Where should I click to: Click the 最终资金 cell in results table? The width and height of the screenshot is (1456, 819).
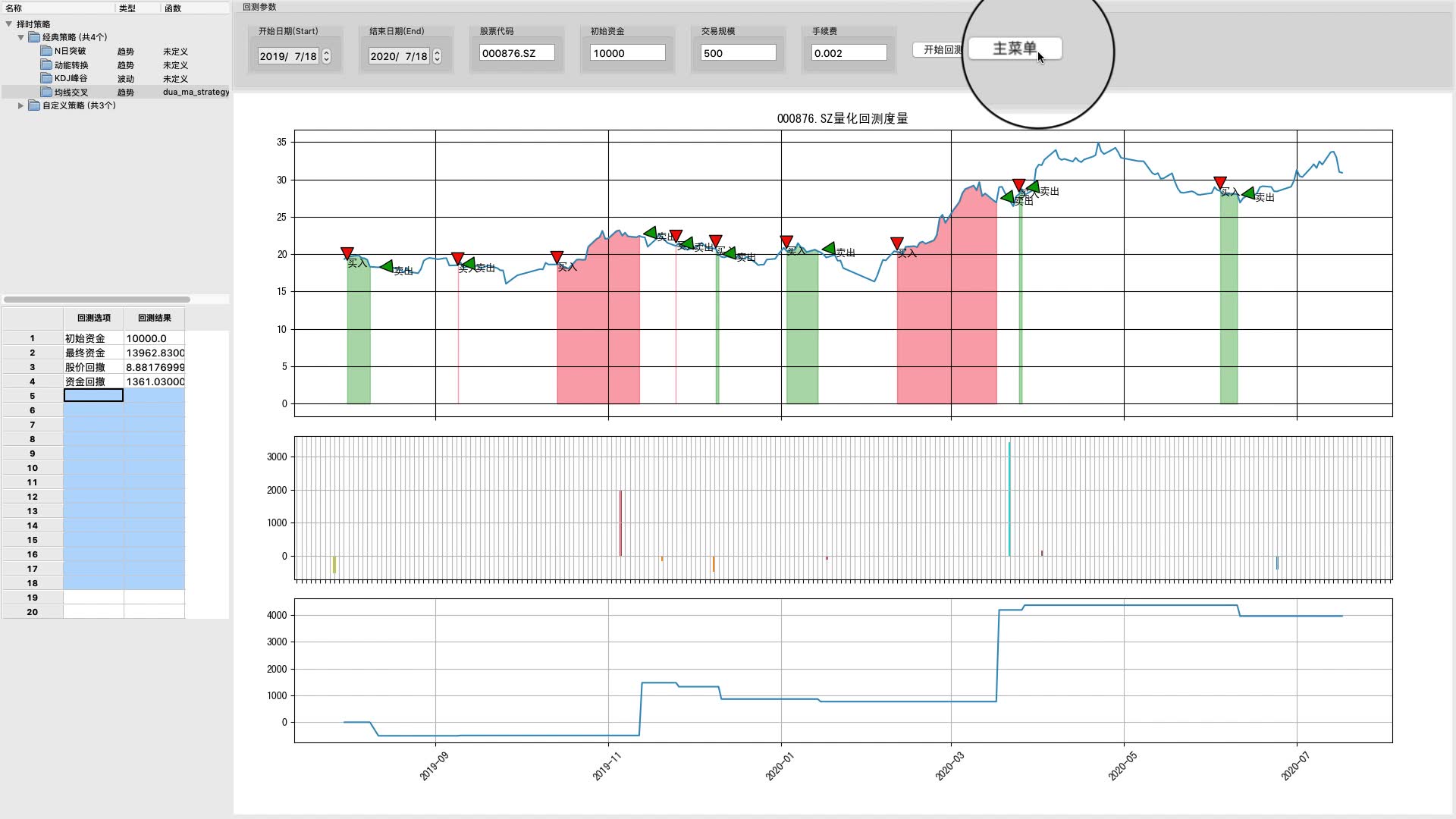tap(93, 353)
